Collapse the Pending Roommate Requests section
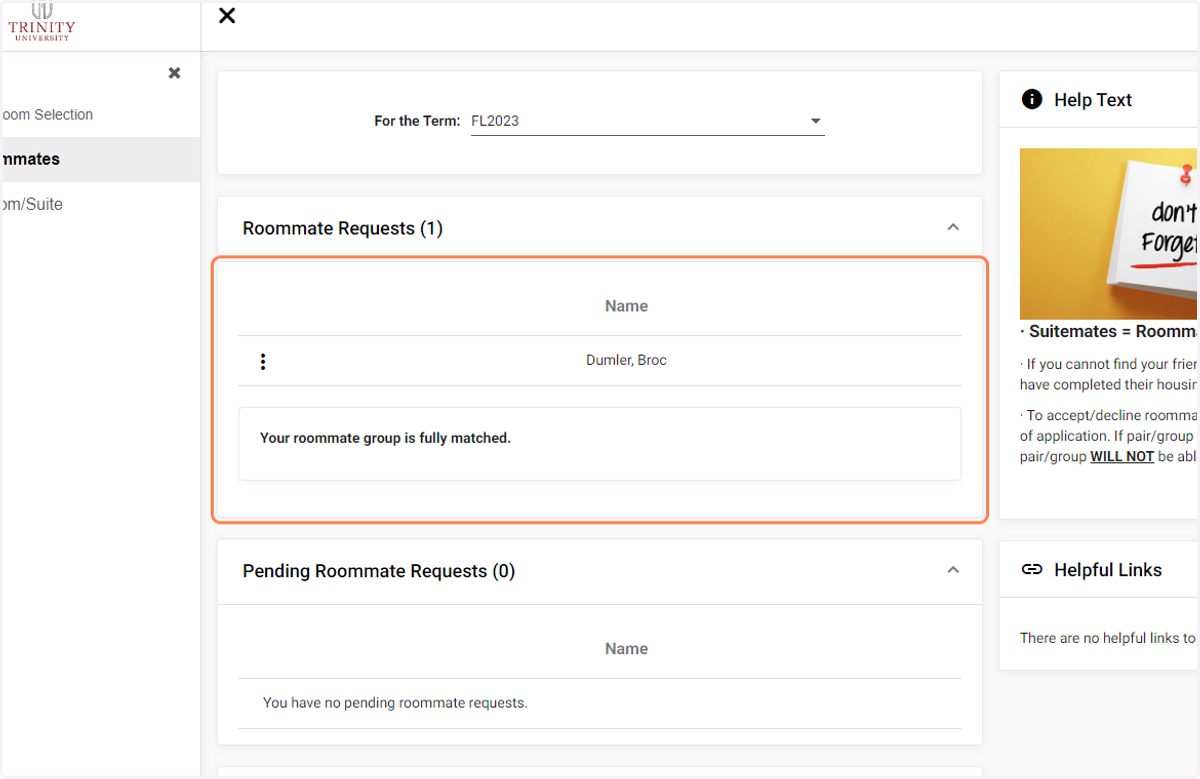This screenshot has height=779, width=1200. click(x=953, y=570)
